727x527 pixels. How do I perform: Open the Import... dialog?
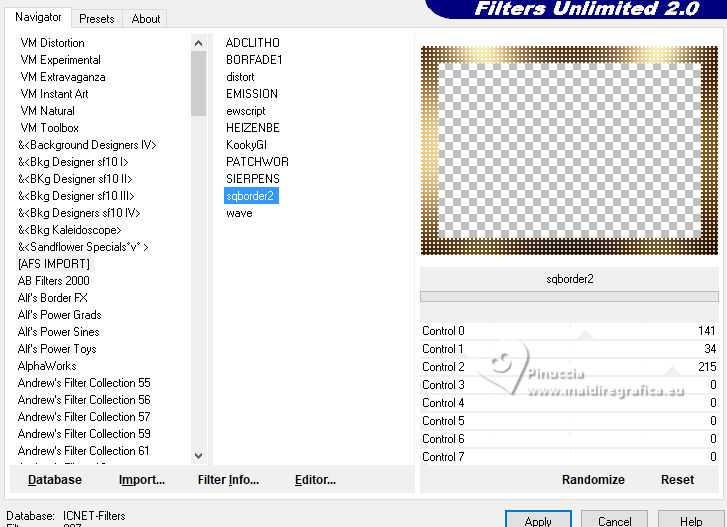[142, 480]
